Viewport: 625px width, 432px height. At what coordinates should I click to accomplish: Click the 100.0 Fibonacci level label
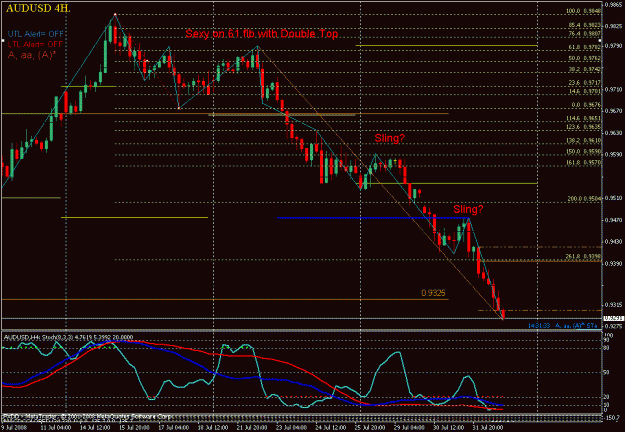pyautogui.click(x=584, y=11)
